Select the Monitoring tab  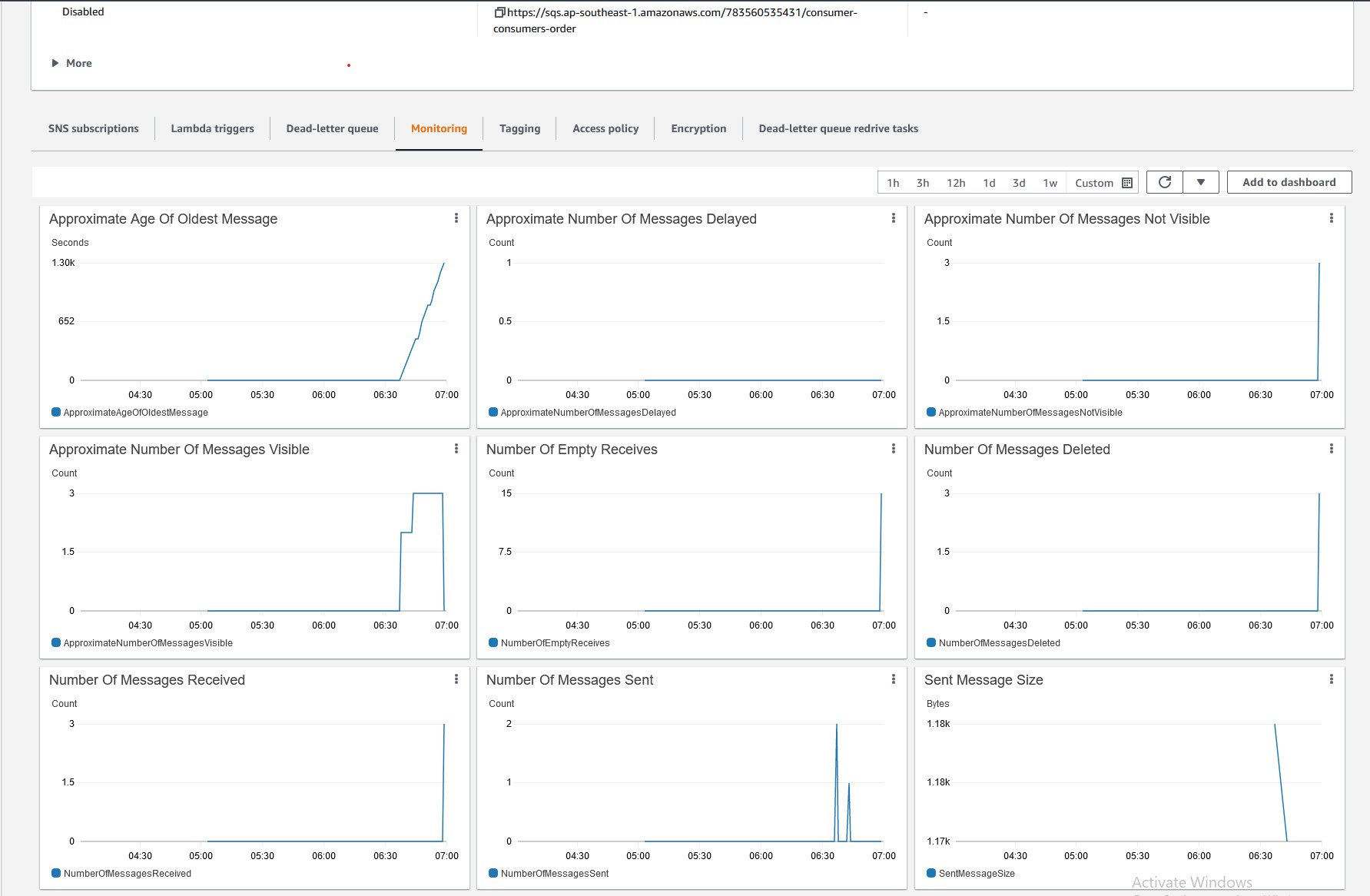click(x=439, y=128)
